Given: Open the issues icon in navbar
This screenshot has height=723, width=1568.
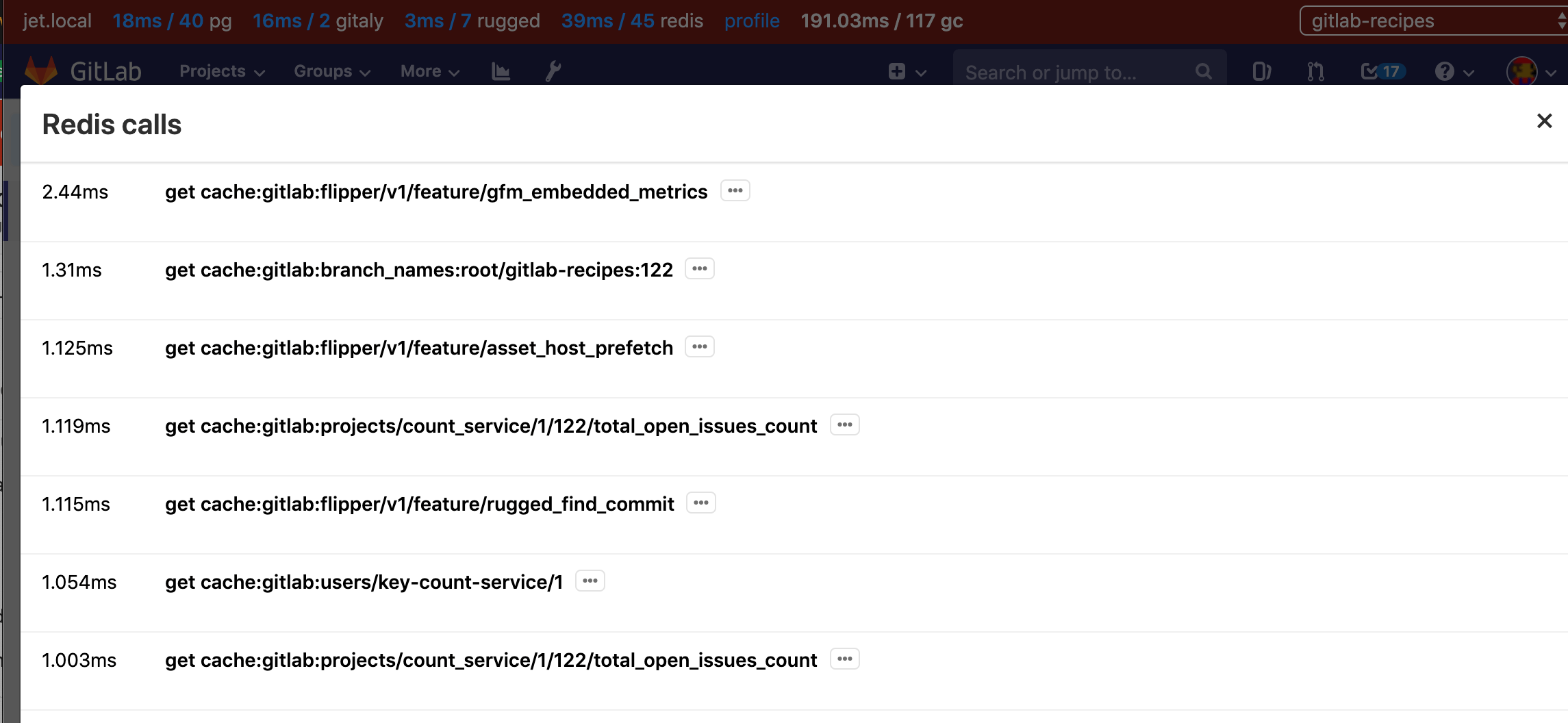Looking at the screenshot, I should tap(1262, 71).
